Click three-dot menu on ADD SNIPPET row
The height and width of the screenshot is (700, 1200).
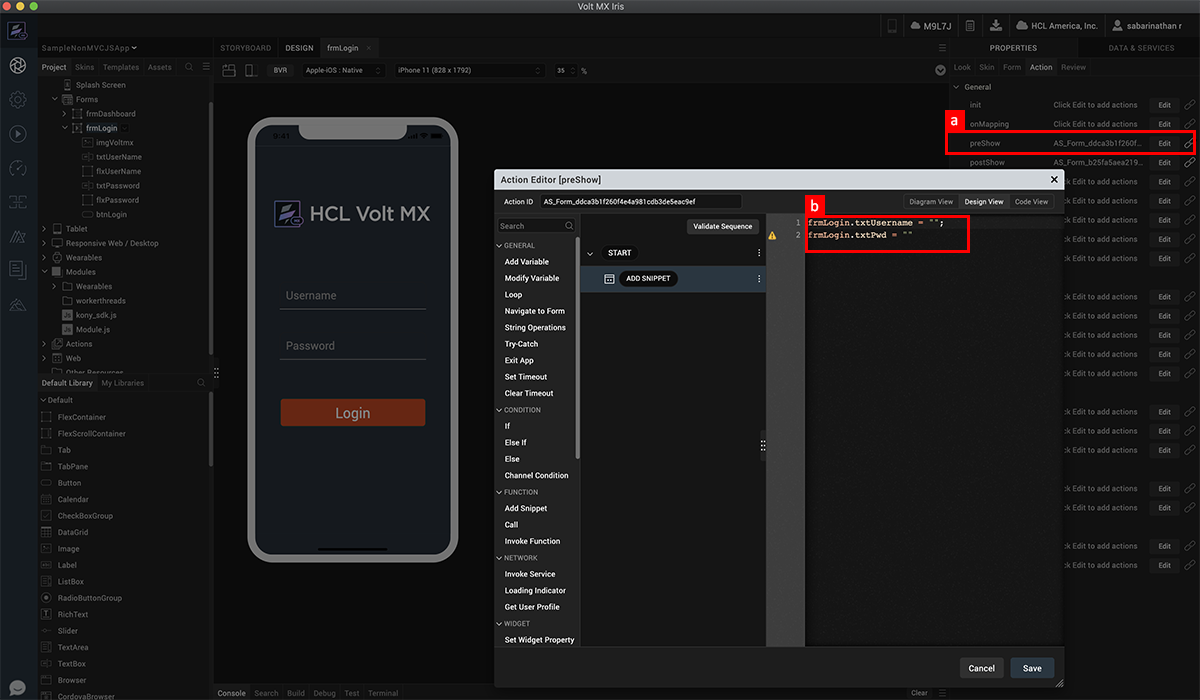coord(759,279)
